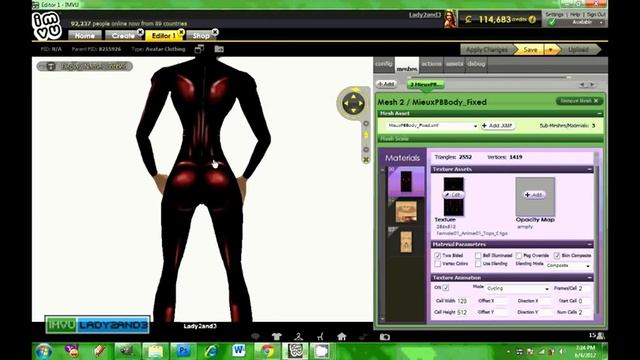Screen dimensions: 640x360
Task: Click the Windows Start button
Action: 44,351
